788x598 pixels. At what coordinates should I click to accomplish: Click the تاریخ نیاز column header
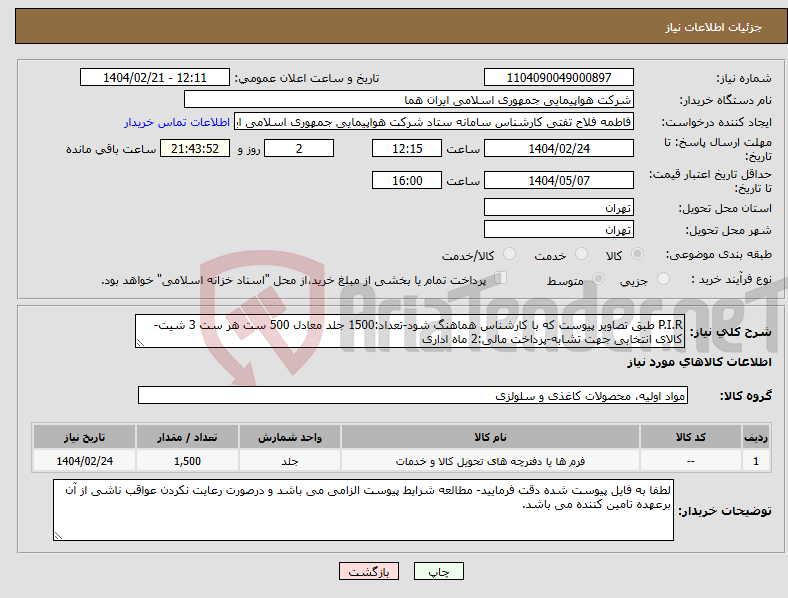coord(84,437)
